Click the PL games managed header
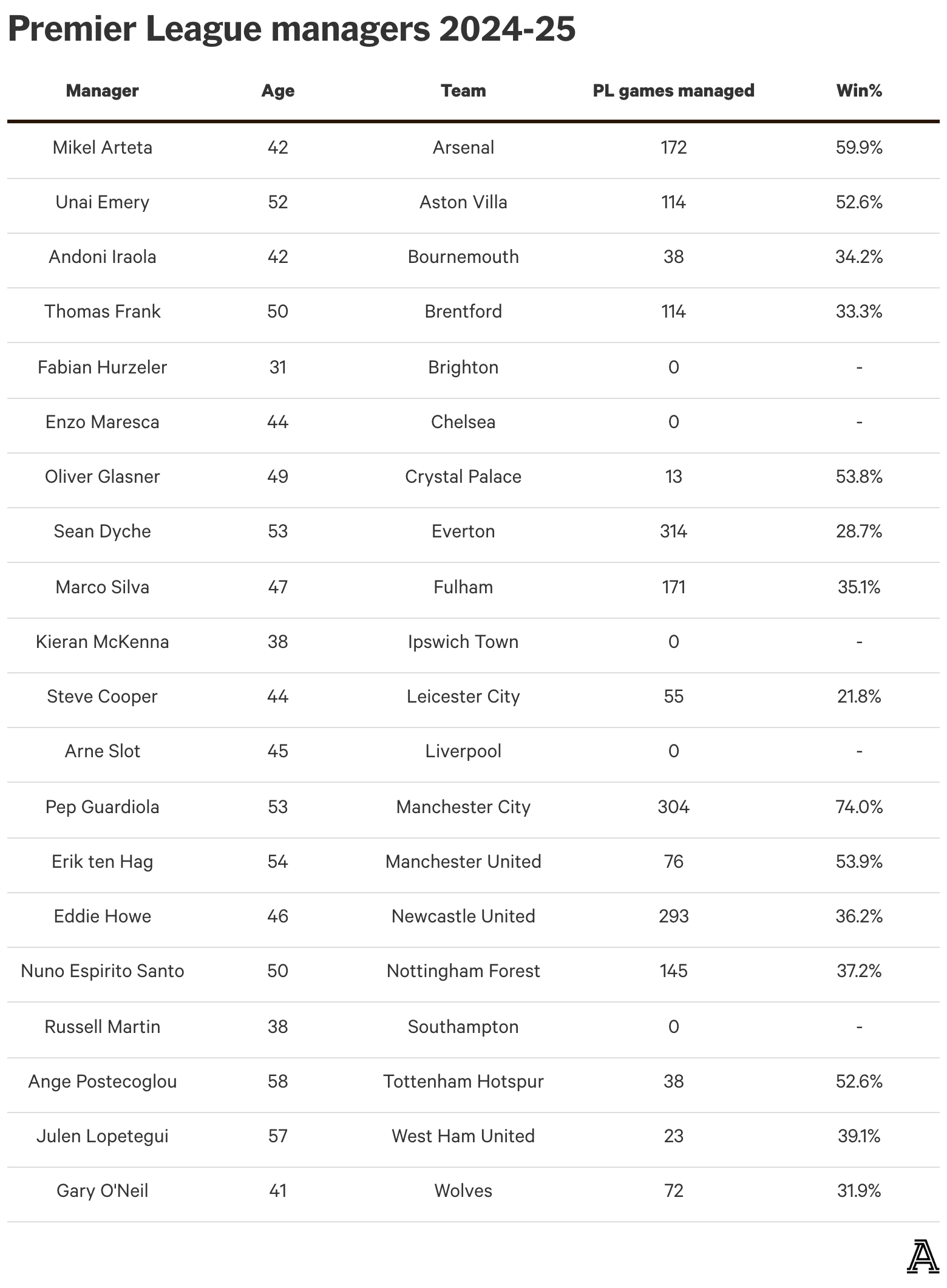 [x=673, y=91]
